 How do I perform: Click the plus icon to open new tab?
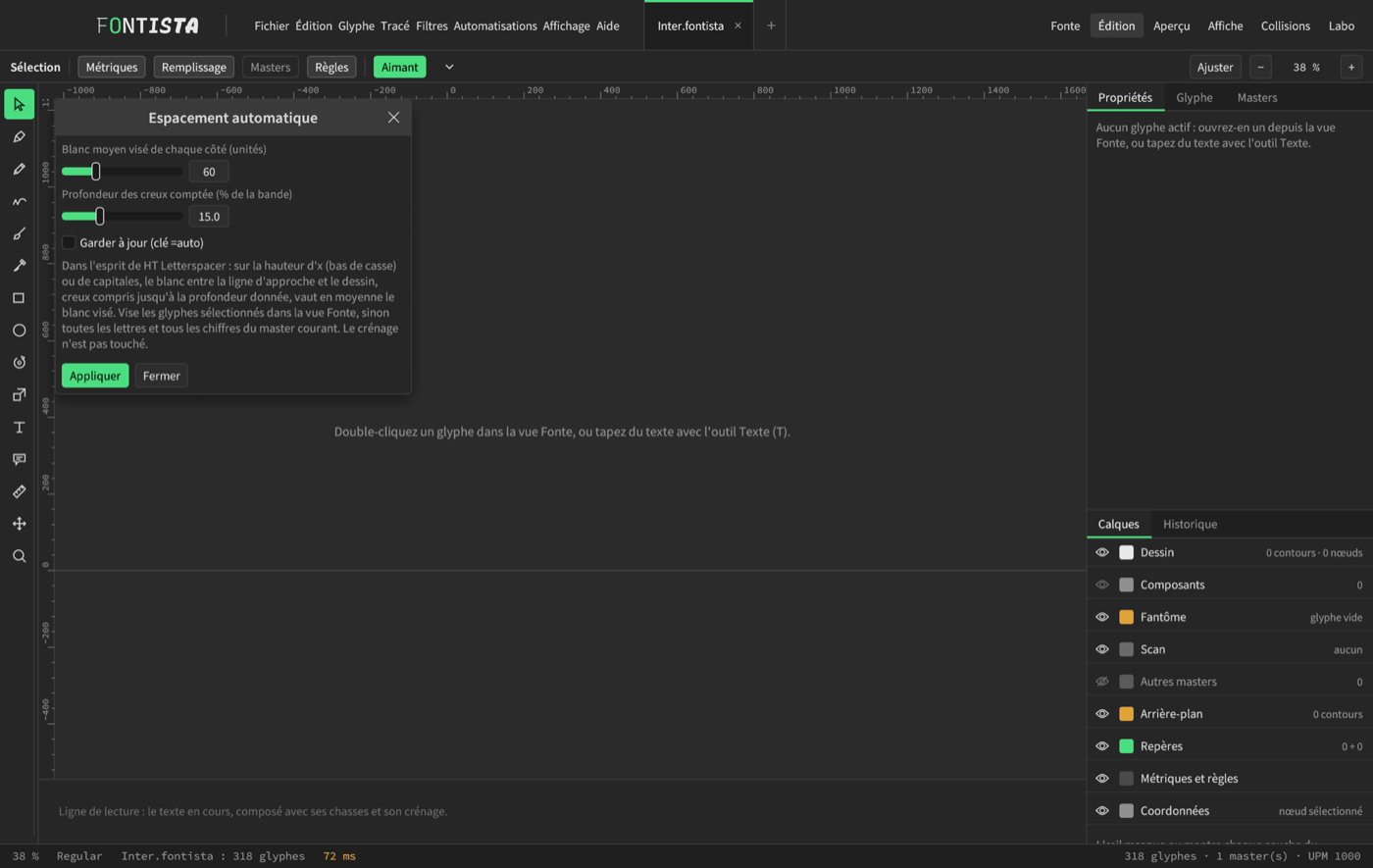[771, 26]
